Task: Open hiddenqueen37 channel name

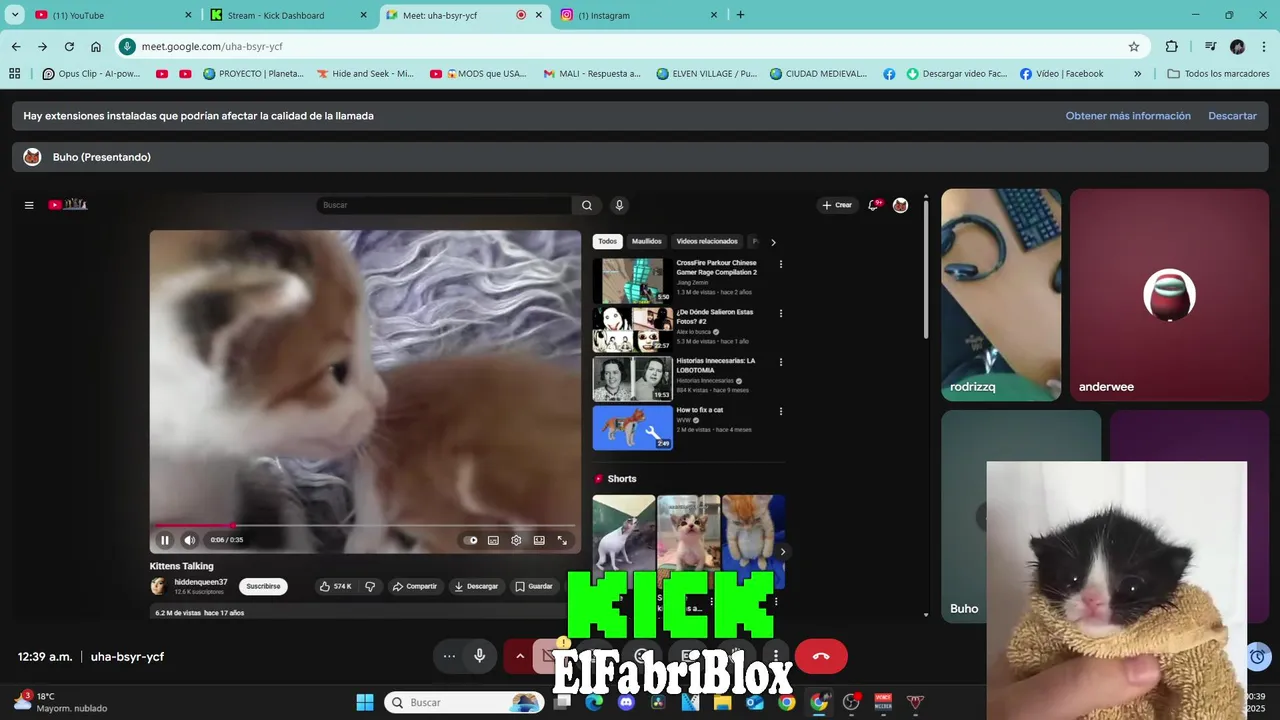Action: 201,582
